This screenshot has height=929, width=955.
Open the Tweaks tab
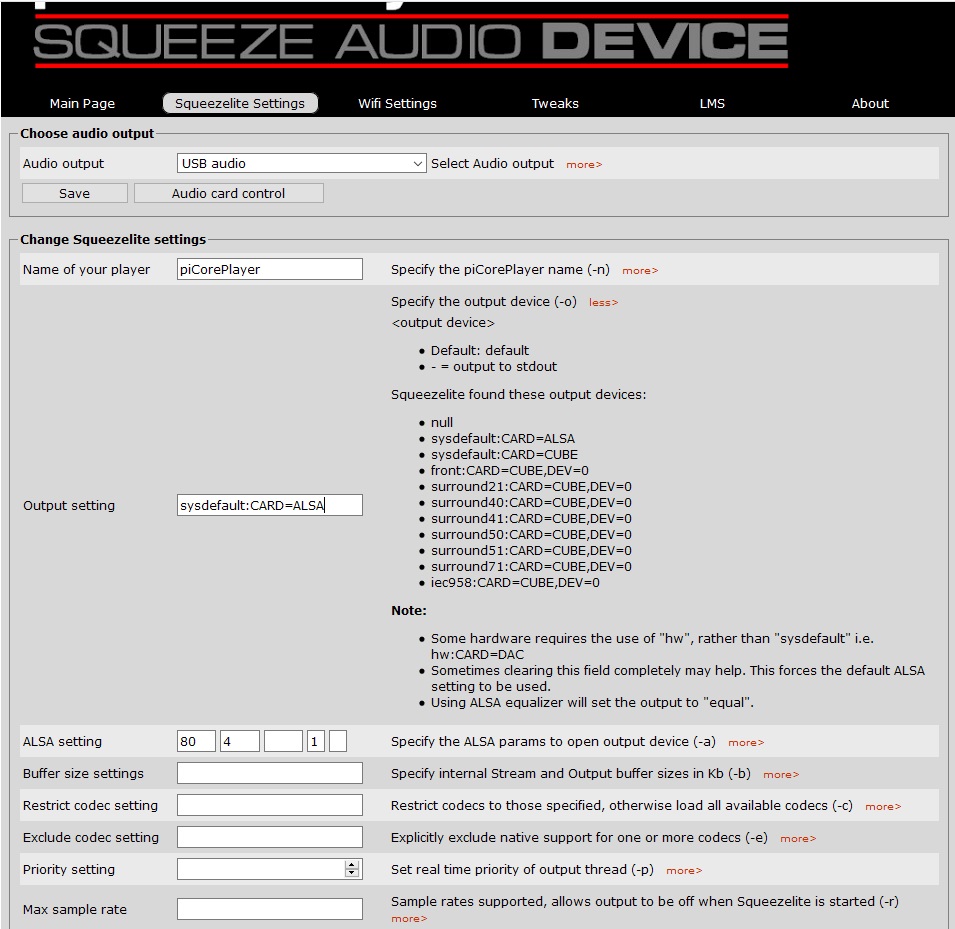[555, 104]
